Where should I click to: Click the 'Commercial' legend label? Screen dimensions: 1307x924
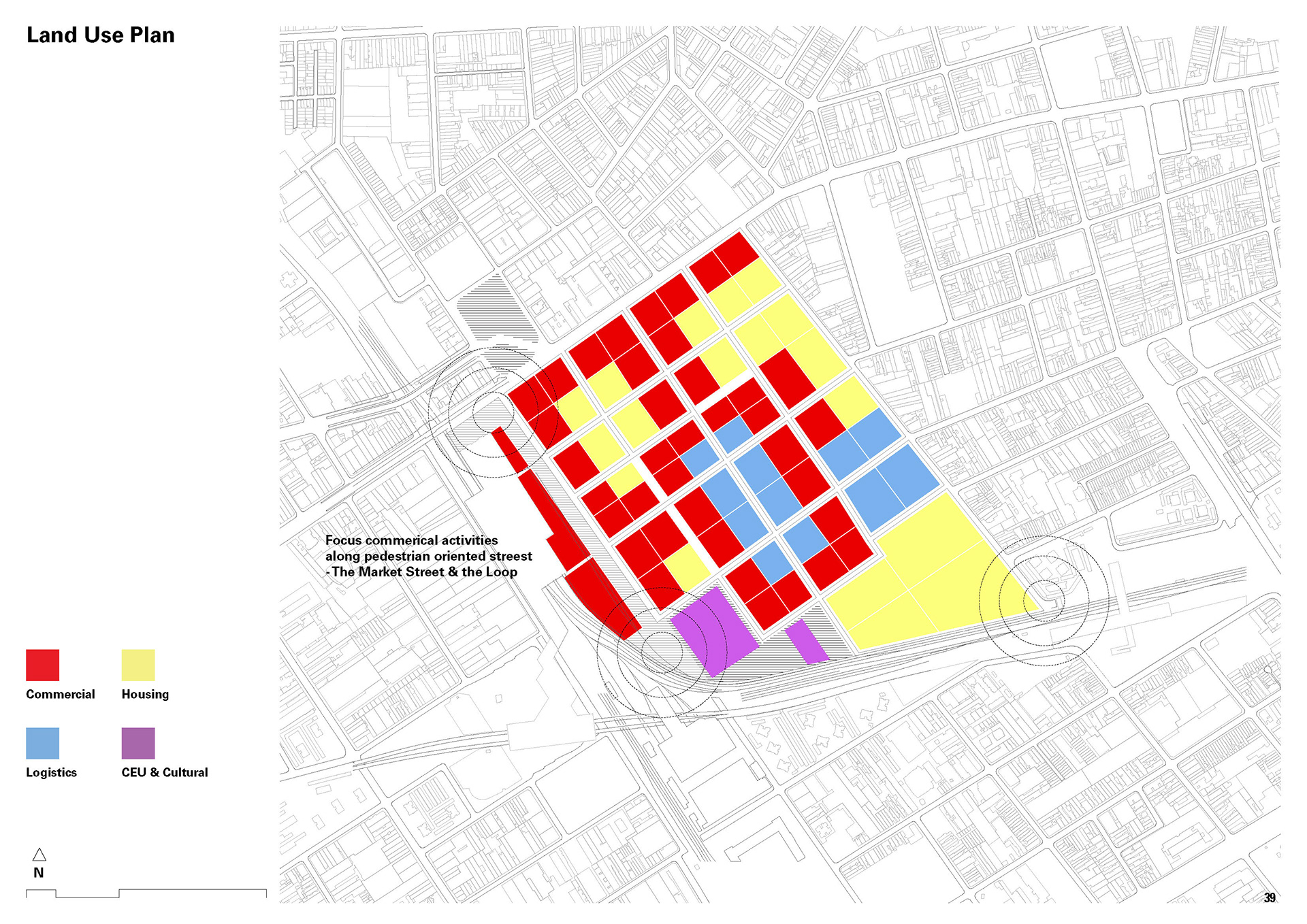pos(61,694)
